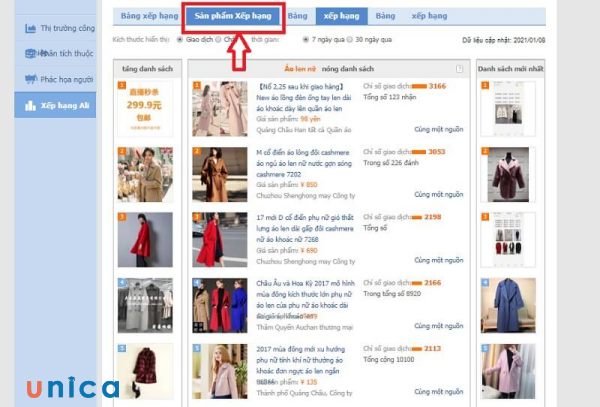Open the blonde woman pink jacket image ranked fifth
The width and height of the screenshot is (600, 407).
click(220, 371)
